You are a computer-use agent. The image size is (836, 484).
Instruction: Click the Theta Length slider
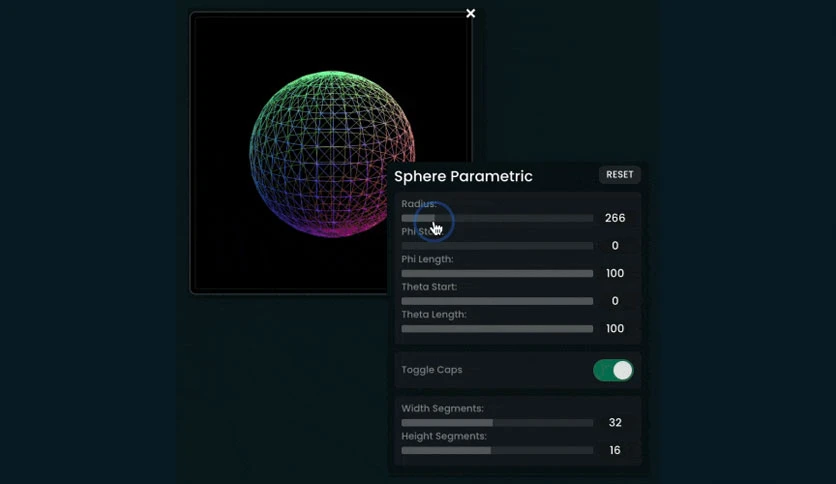coord(497,329)
